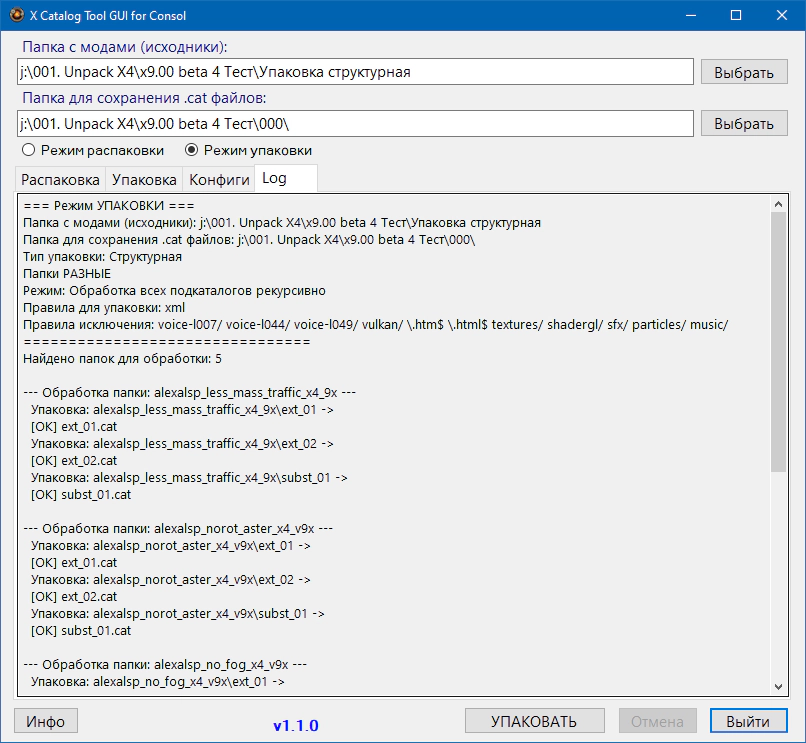Click the .cat files save folder path field

[354, 123]
